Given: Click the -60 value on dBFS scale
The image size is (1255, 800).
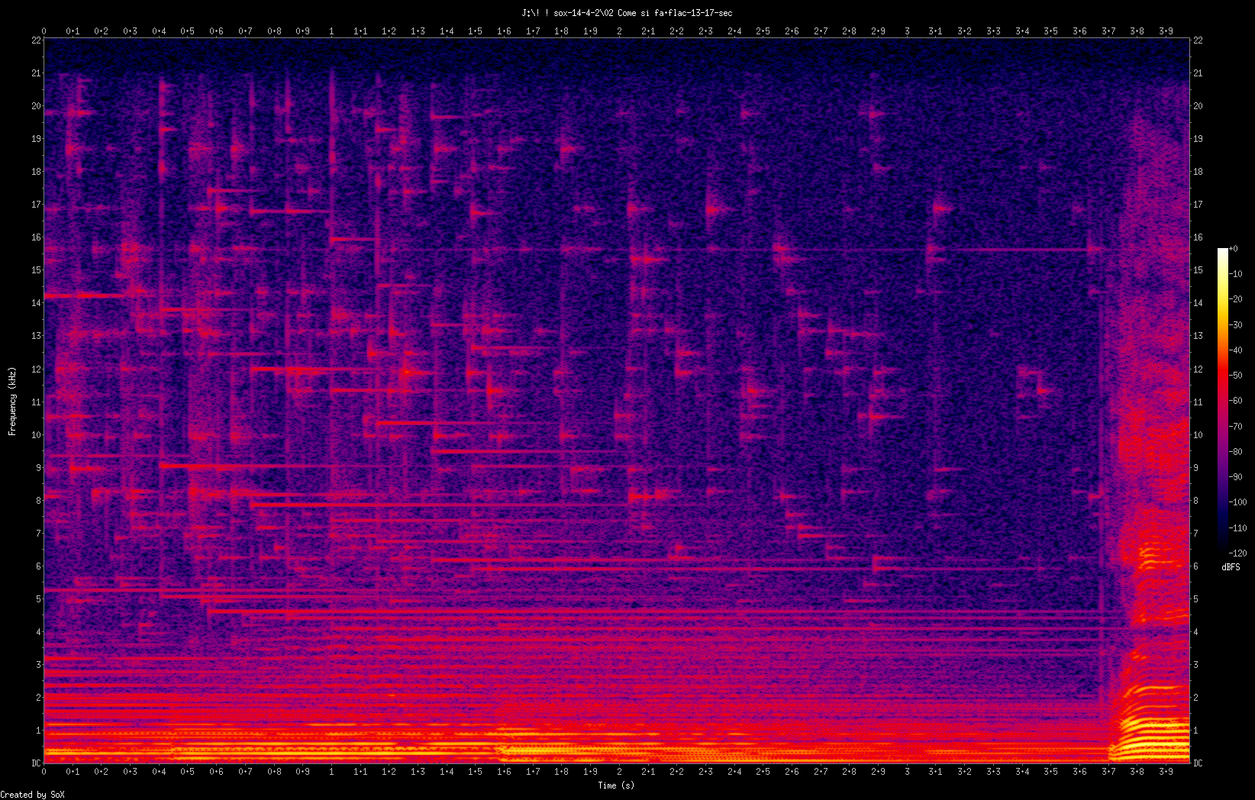Looking at the screenshot, I should point(1237,401).
